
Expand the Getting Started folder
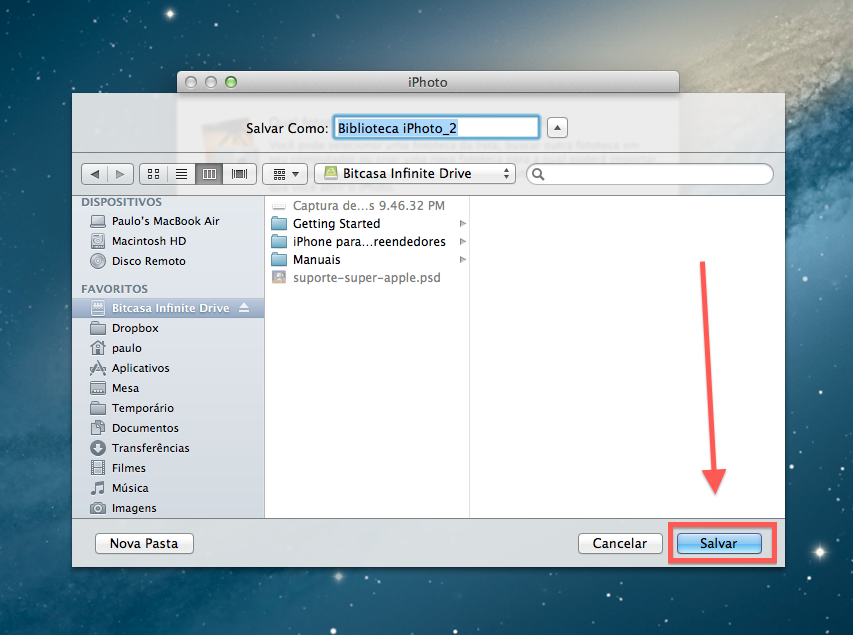click(463, 224)
